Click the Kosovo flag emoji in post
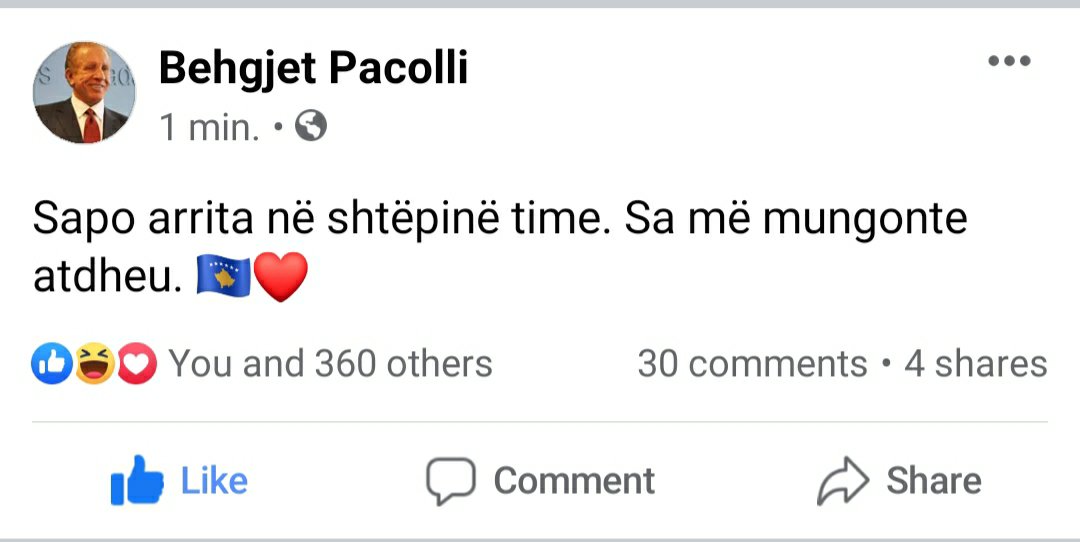Image resolution: width=1080 pixels, height=542 pixels. (x=223, y=277)
